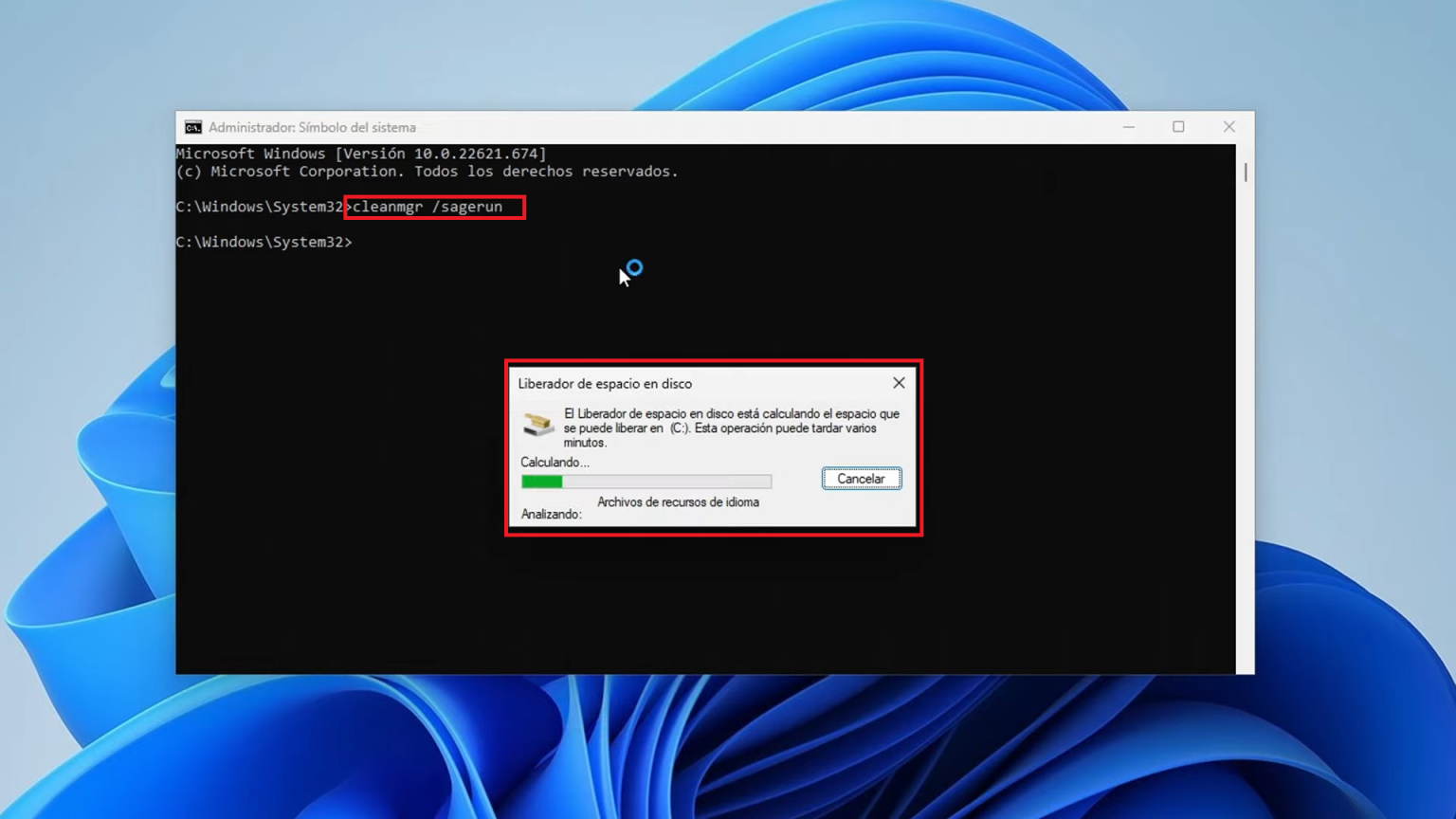Click the Disk Cleanup brush icon in the dialog
Image resolution: width=1456 pixels, height=819 pixels.
tap(537, 424)
